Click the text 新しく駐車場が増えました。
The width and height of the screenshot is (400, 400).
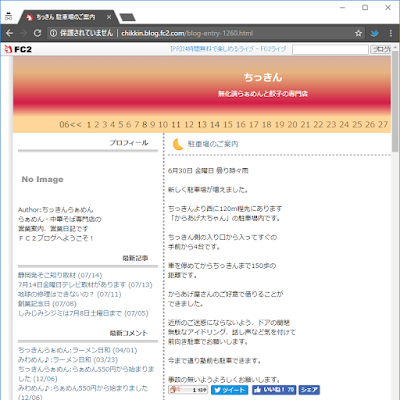208,190
